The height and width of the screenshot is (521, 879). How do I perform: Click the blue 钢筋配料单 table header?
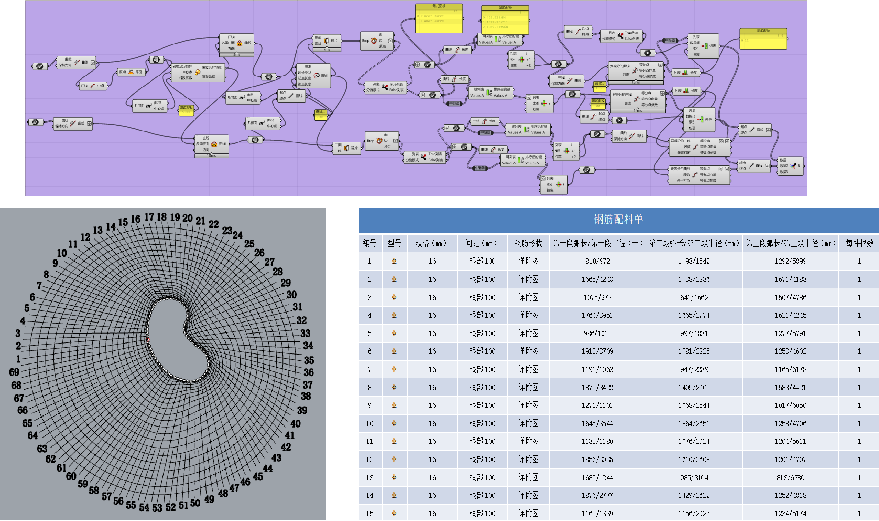pyautogui.click(x=619, y=220)
